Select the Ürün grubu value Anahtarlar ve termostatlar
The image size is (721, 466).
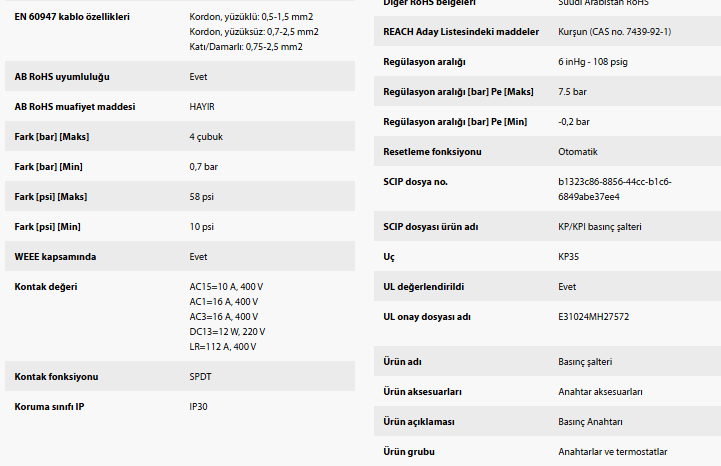tap(612, 452)
